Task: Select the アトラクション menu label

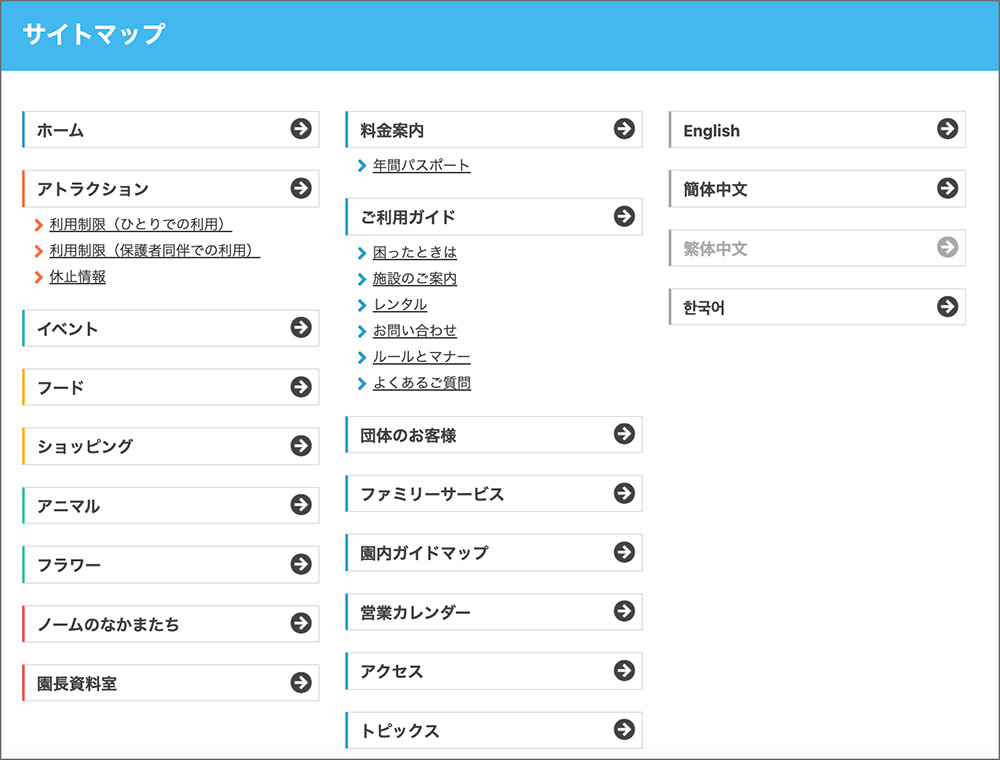Action: tap(93, 189)
